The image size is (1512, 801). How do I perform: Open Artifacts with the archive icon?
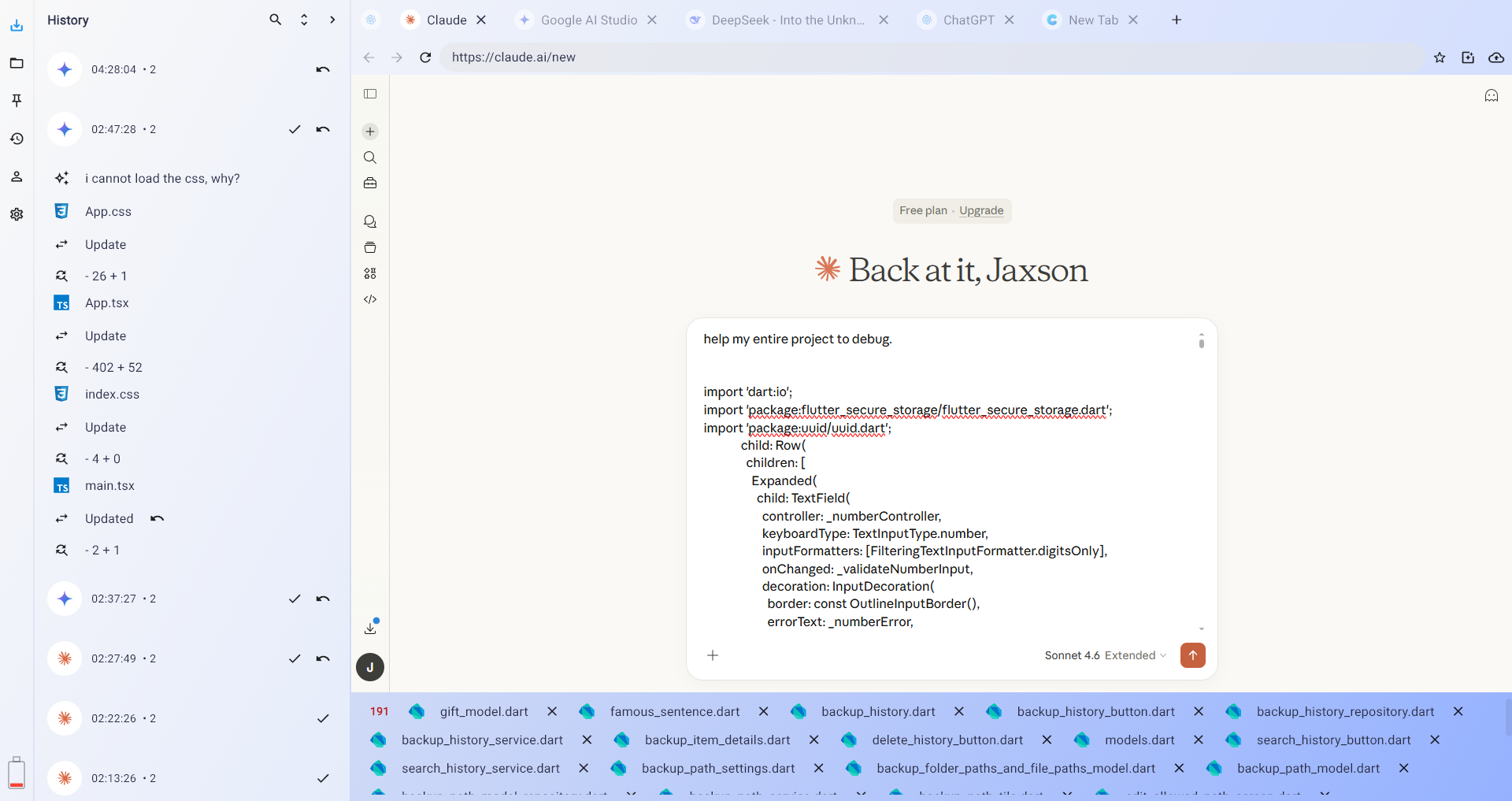pyautogui.click(x=370, y=247)
